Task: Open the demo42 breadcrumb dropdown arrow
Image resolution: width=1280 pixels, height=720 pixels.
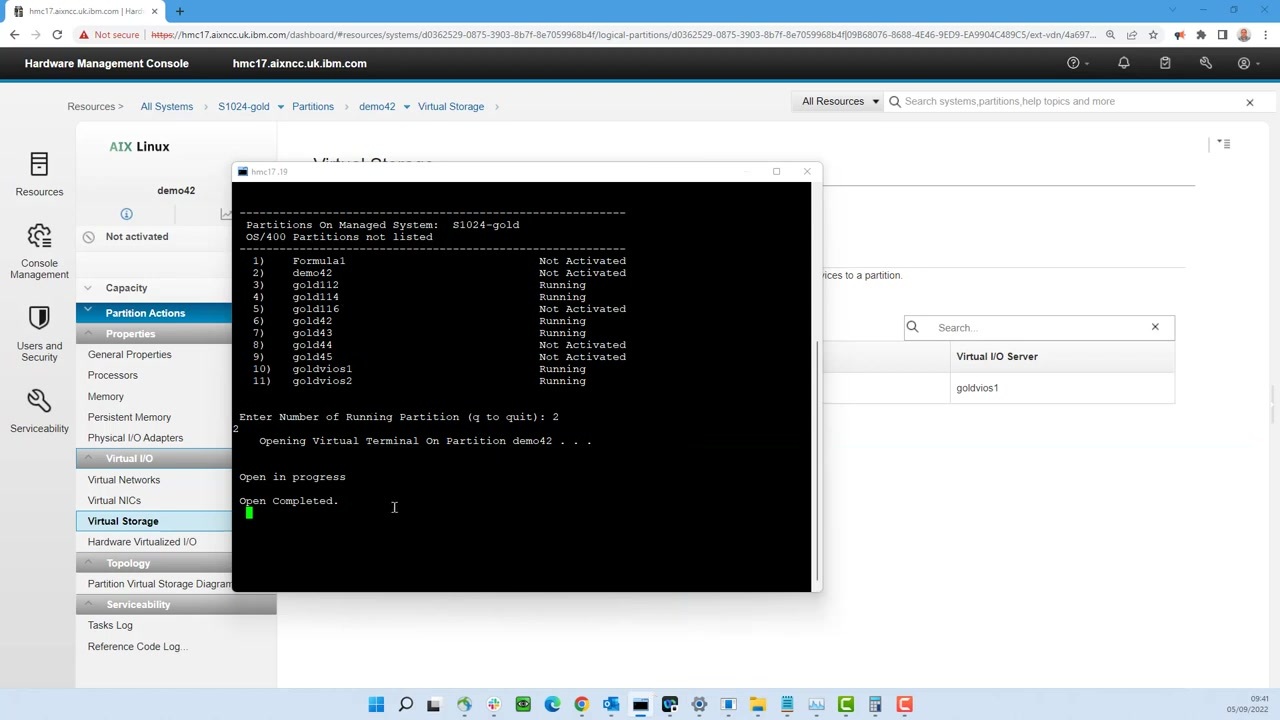Action: (x=407, y=107)
